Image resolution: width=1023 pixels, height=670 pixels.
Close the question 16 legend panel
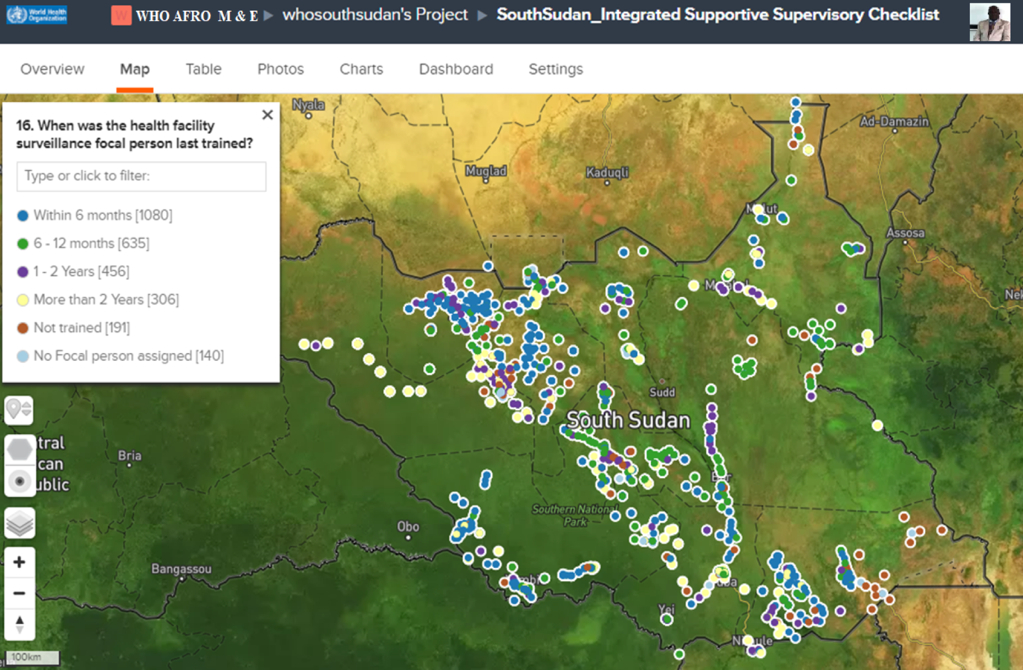(x=267, y=115)
